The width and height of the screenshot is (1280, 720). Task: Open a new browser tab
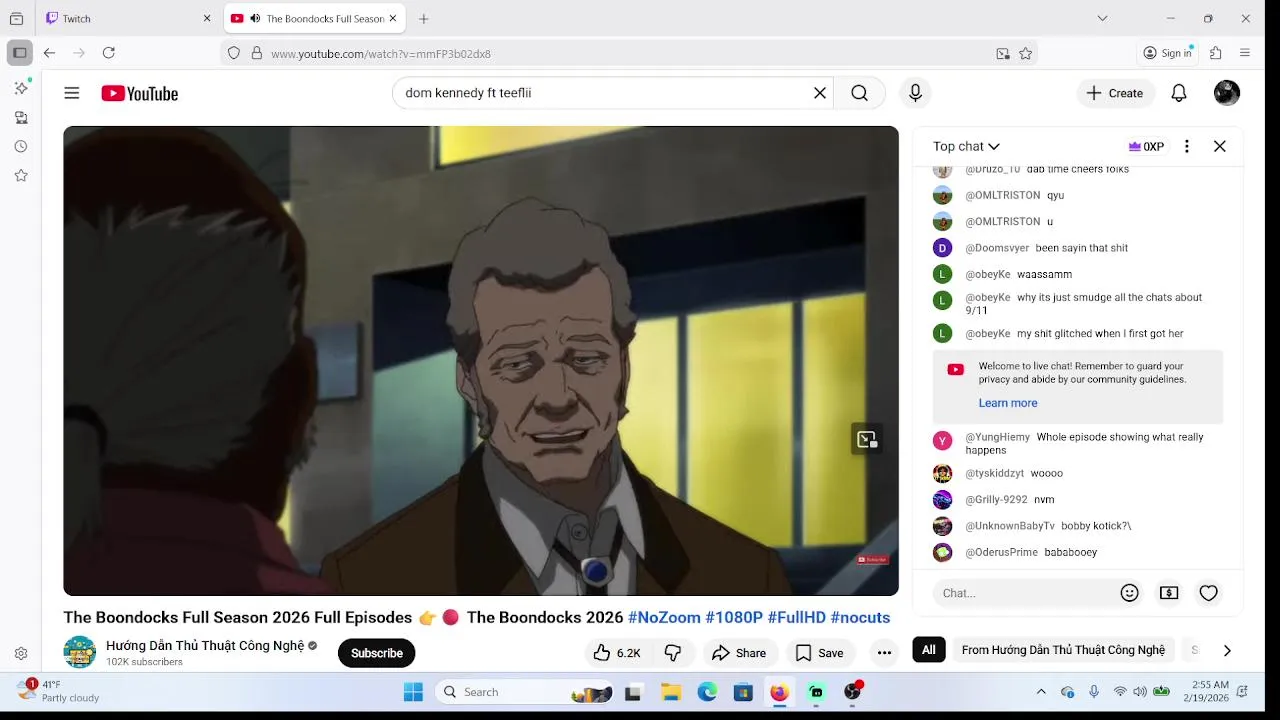coord(424,18)
